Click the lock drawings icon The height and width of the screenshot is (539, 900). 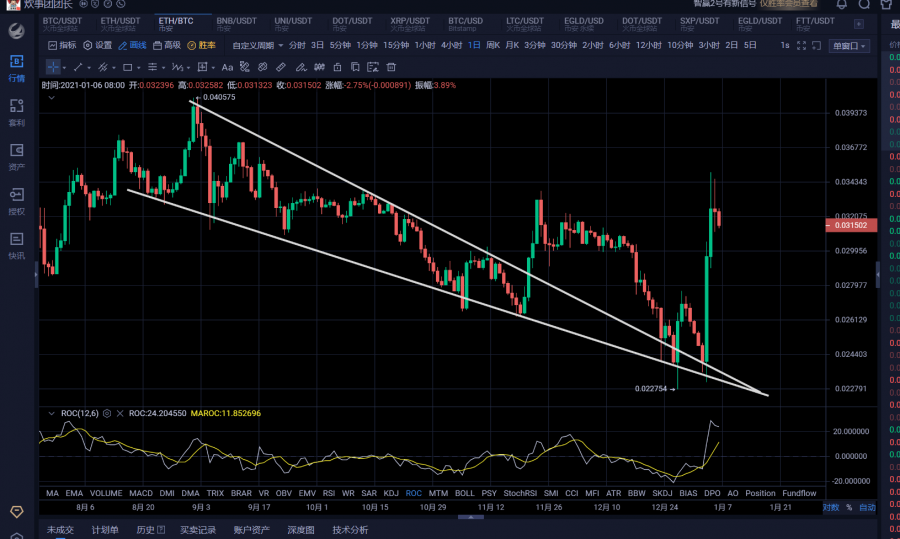tap(338, 67)
